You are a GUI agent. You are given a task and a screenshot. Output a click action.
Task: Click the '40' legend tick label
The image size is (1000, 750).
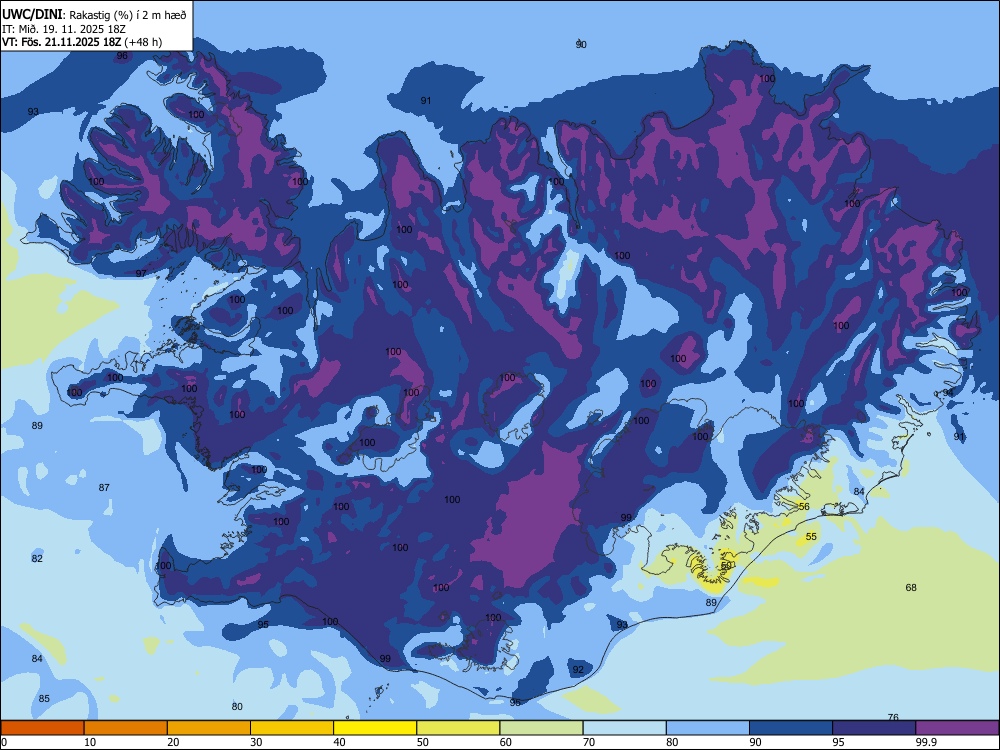[339, 742]
